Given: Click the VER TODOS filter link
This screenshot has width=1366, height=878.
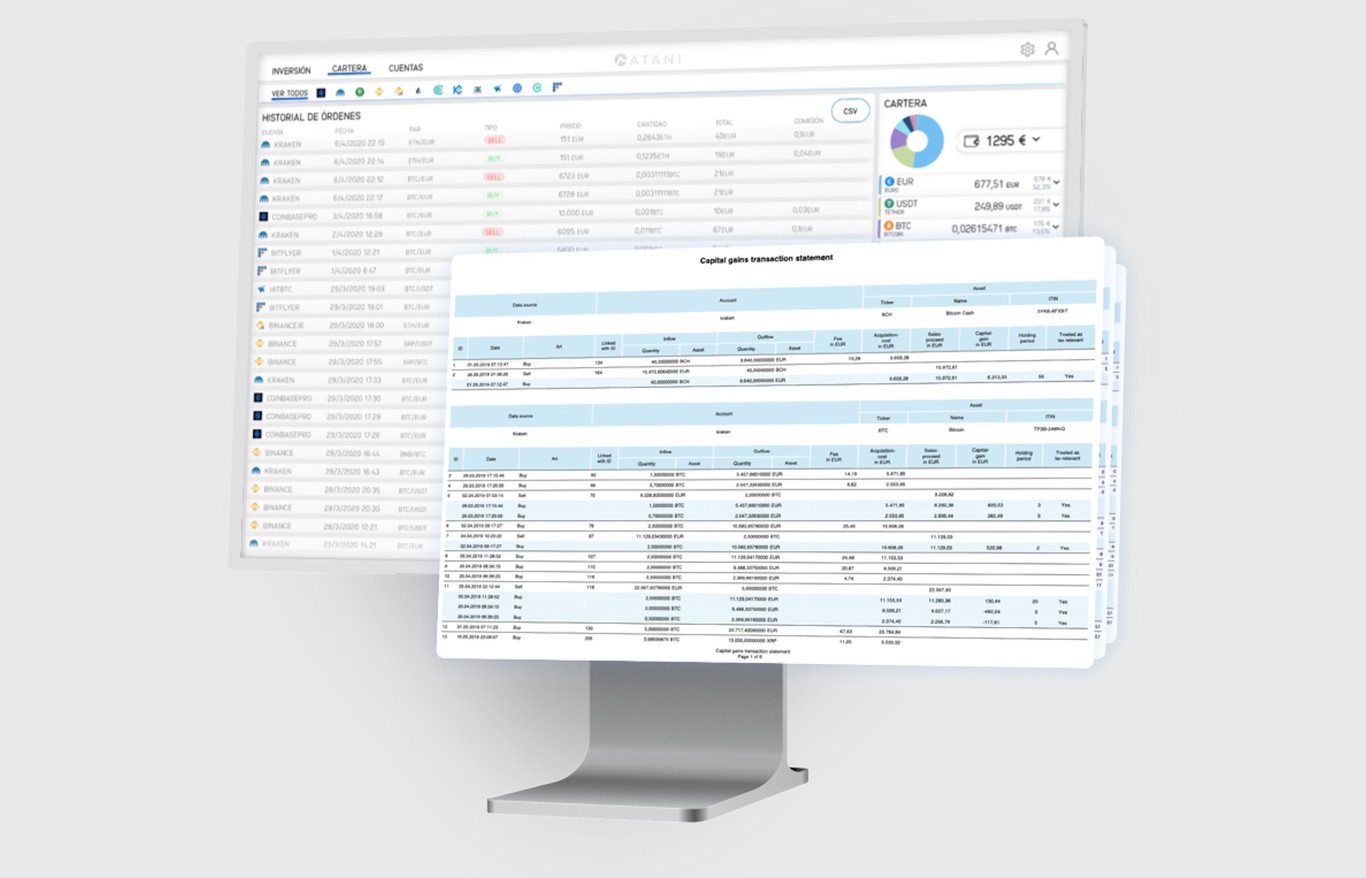Looking at the screenshot, I should [x=289, y=93].
